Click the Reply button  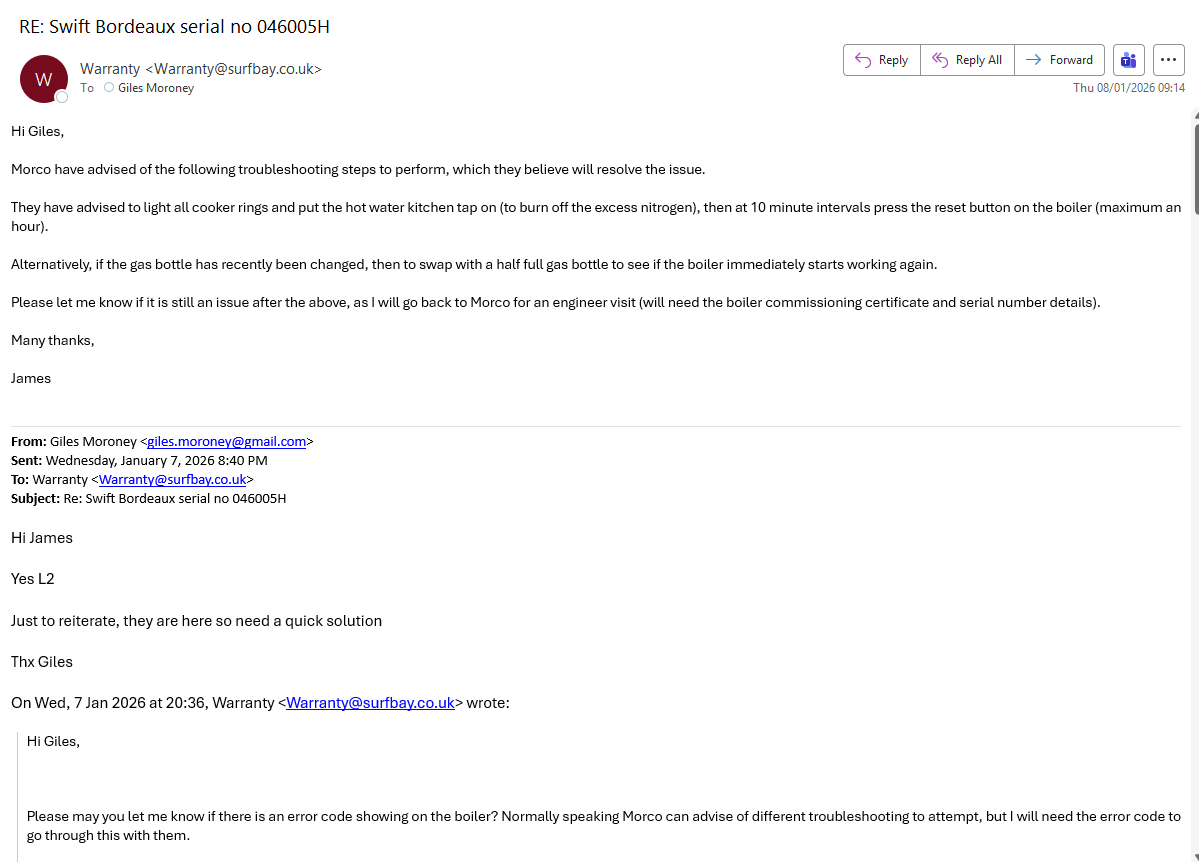click(x=881, y=60)
